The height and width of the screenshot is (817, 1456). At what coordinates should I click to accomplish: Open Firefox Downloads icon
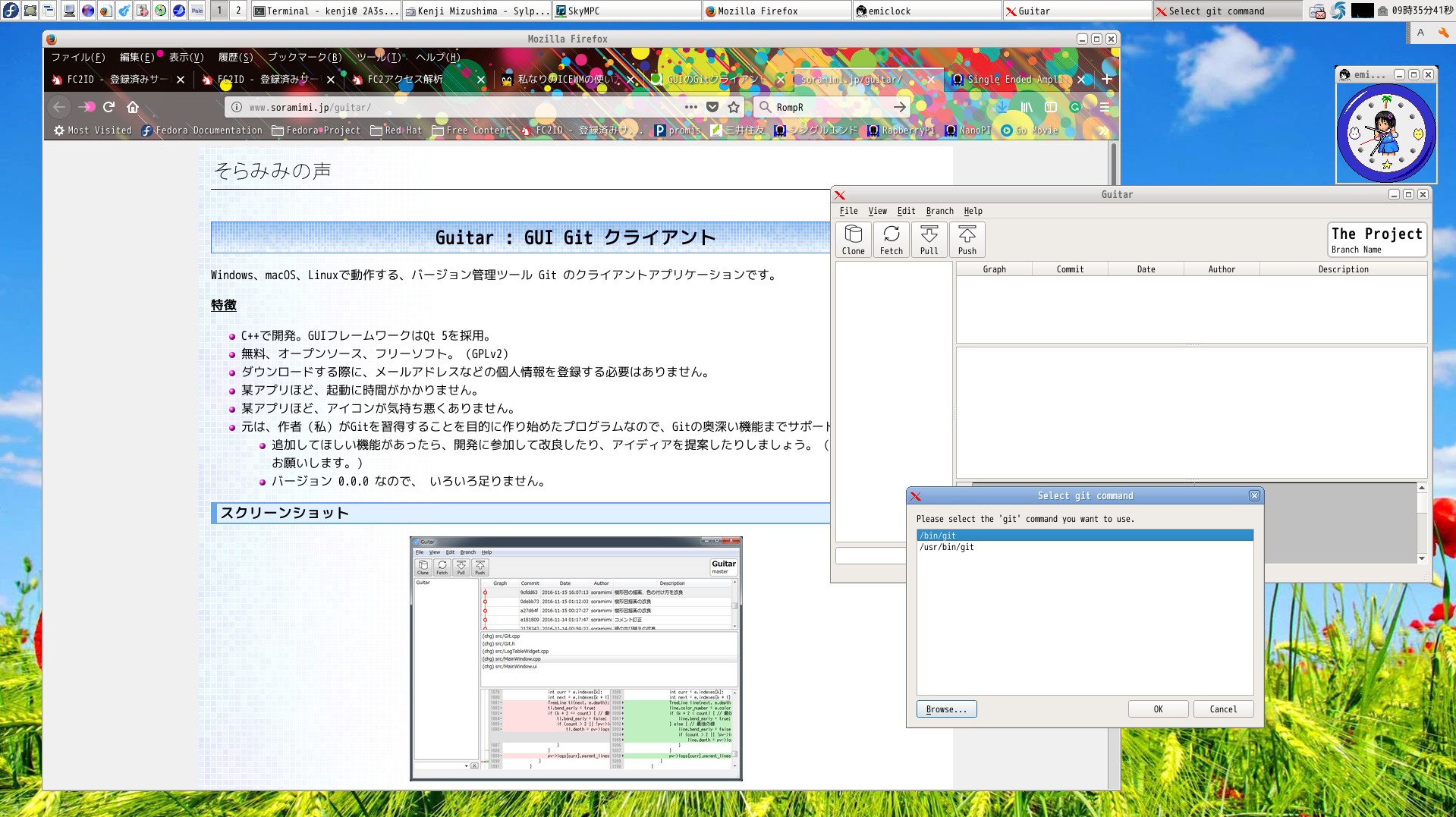pos(1002,107)
